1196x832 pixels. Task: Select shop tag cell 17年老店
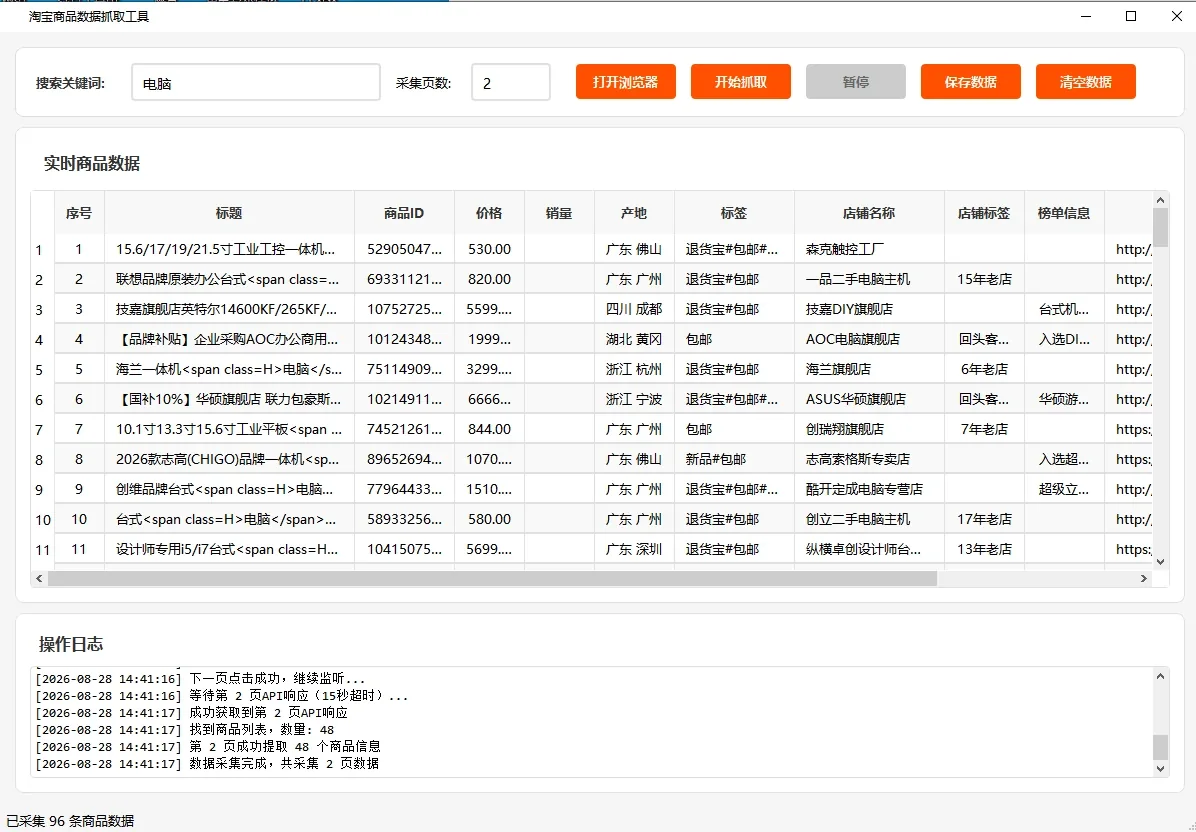pos(985,519)
